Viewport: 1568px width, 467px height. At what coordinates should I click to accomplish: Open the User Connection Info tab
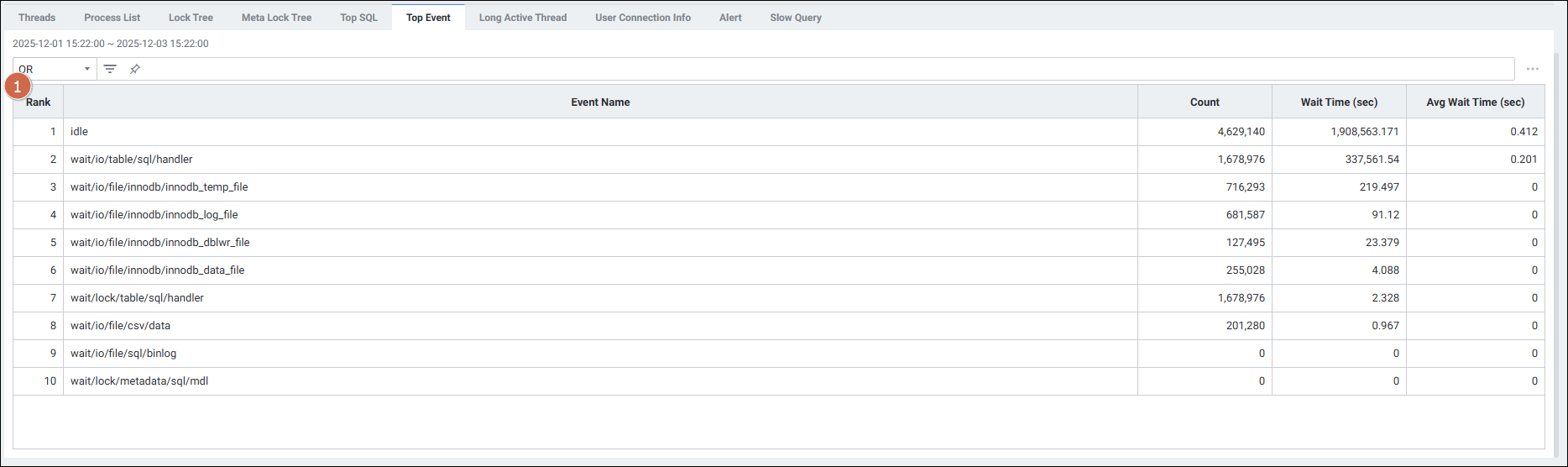pyautogui.click(x=643, y=18)
